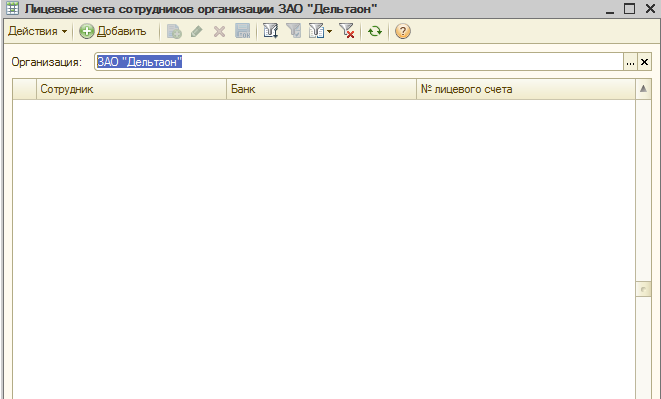Click the filter history funnel icon
This screenshot has width=661, height=399.
[x=316, y=31]
